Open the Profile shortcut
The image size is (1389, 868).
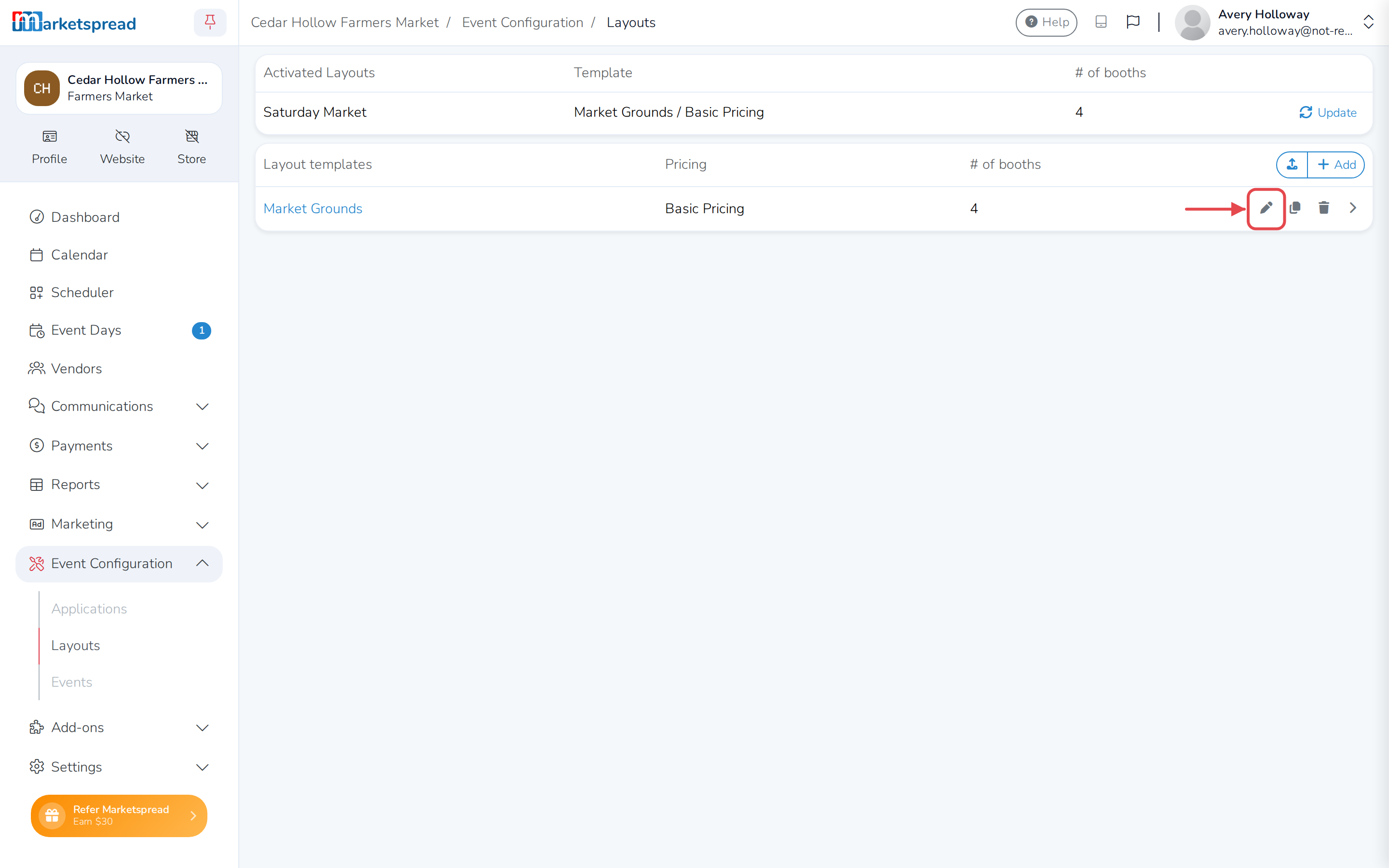click(49, 148)
